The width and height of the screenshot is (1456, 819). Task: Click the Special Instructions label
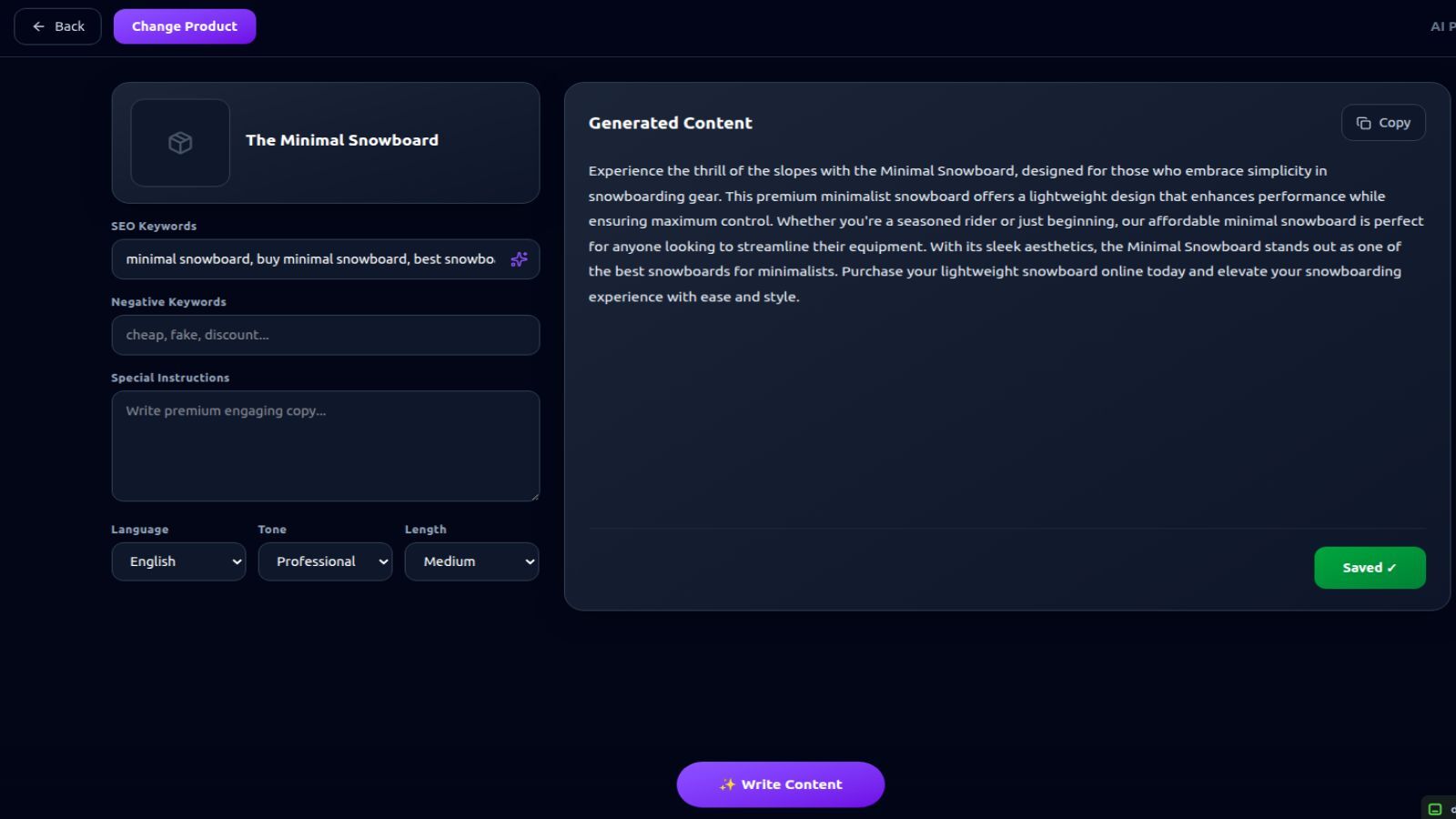(x=170, y=378)
